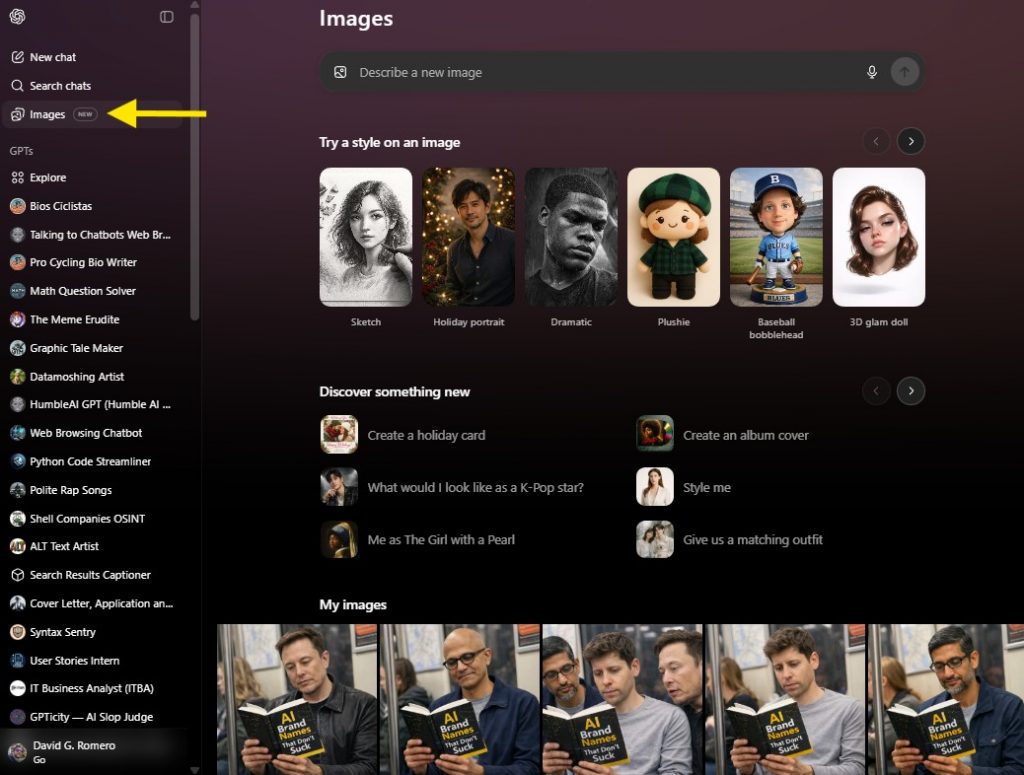Open the first image under My images
The height and width of the screenshot is (775, 1024).
(x=296, y=698)
